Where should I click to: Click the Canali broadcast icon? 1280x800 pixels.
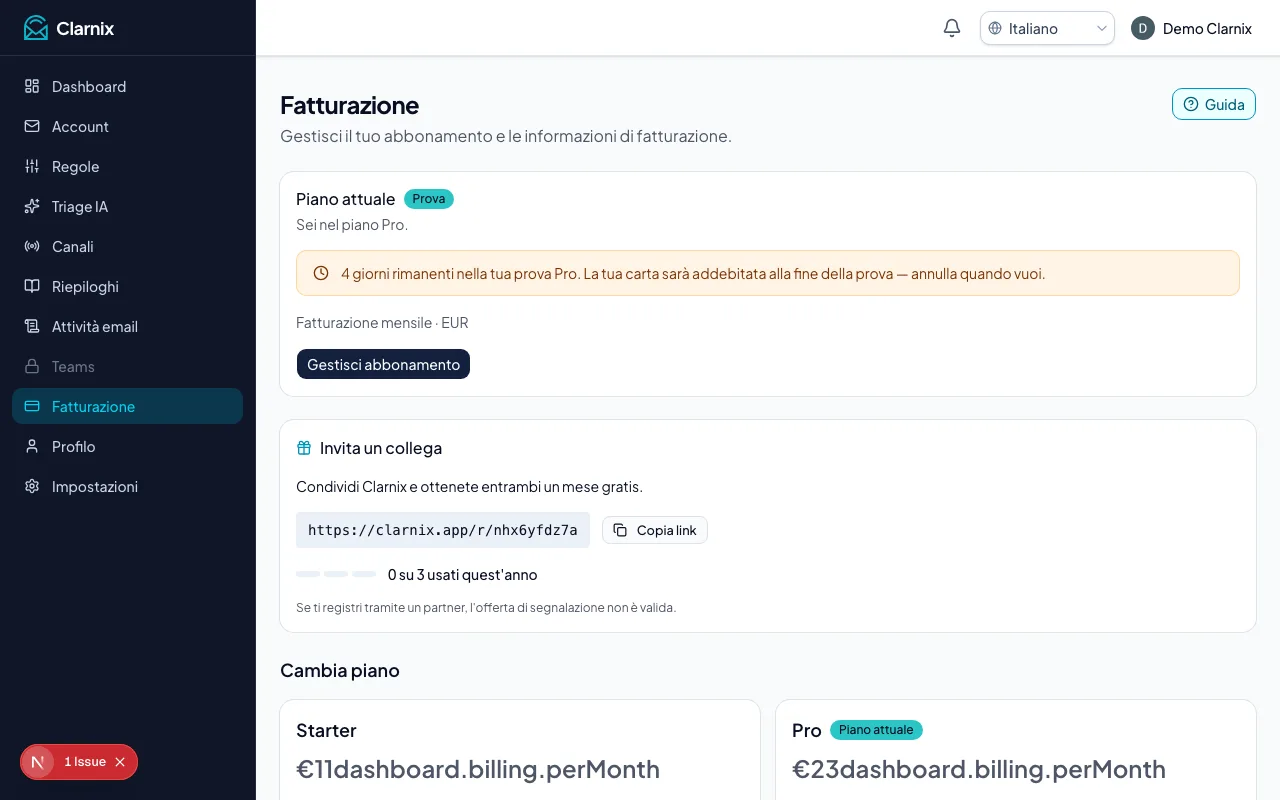[x=32, y=246]
